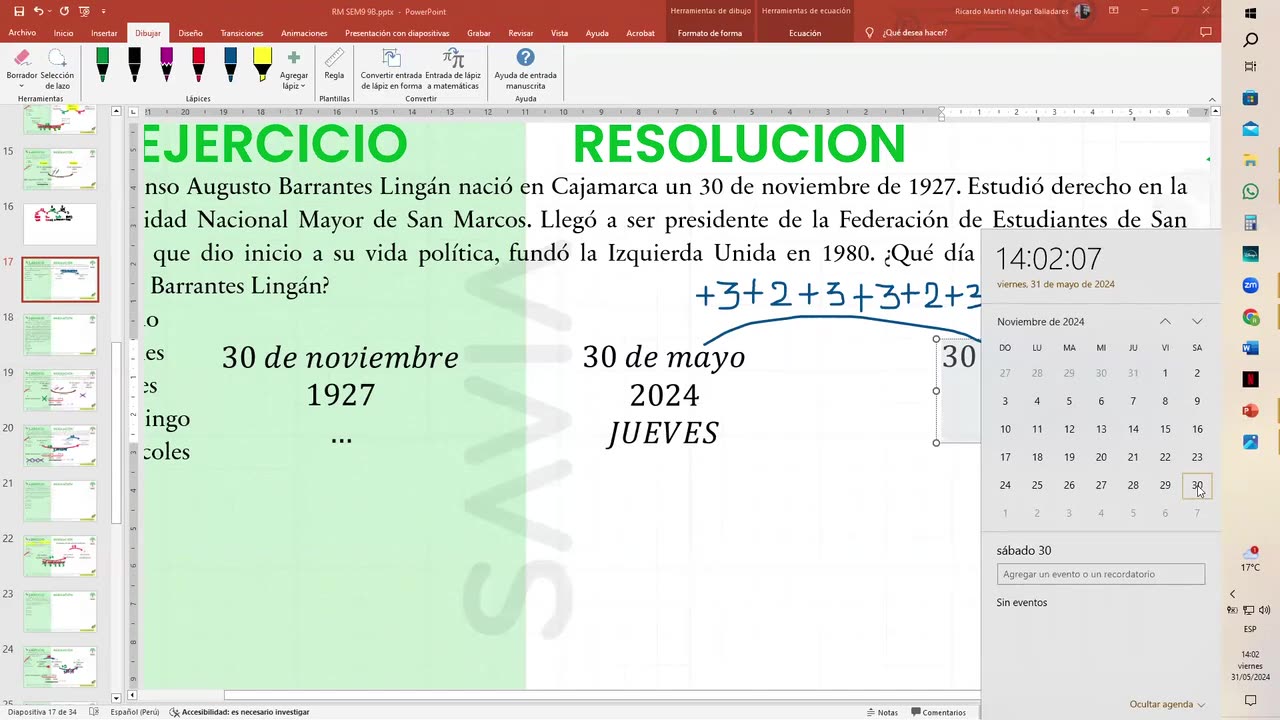Select slide 20 thumbnail
1280x720 pixels.
[x=60, y=445]
